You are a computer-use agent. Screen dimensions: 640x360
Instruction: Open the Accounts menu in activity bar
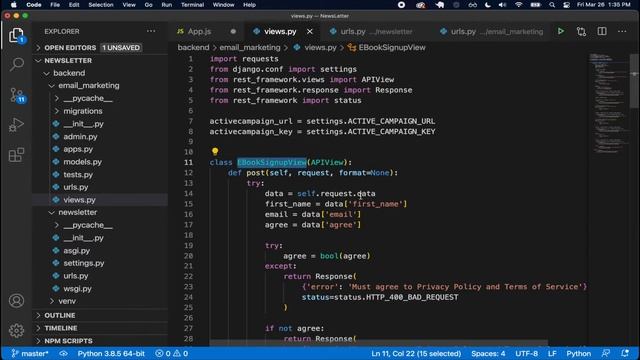click(16, 301)
